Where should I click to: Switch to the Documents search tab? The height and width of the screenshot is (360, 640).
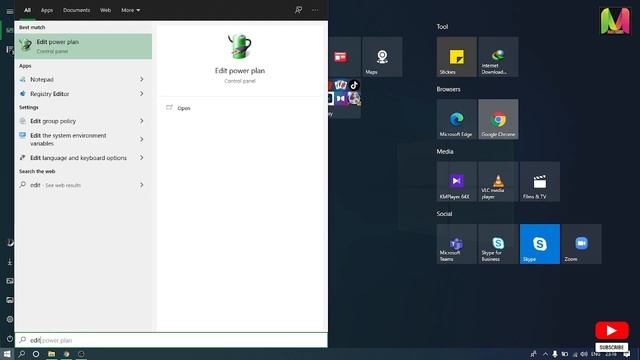[x=76, y=10]
